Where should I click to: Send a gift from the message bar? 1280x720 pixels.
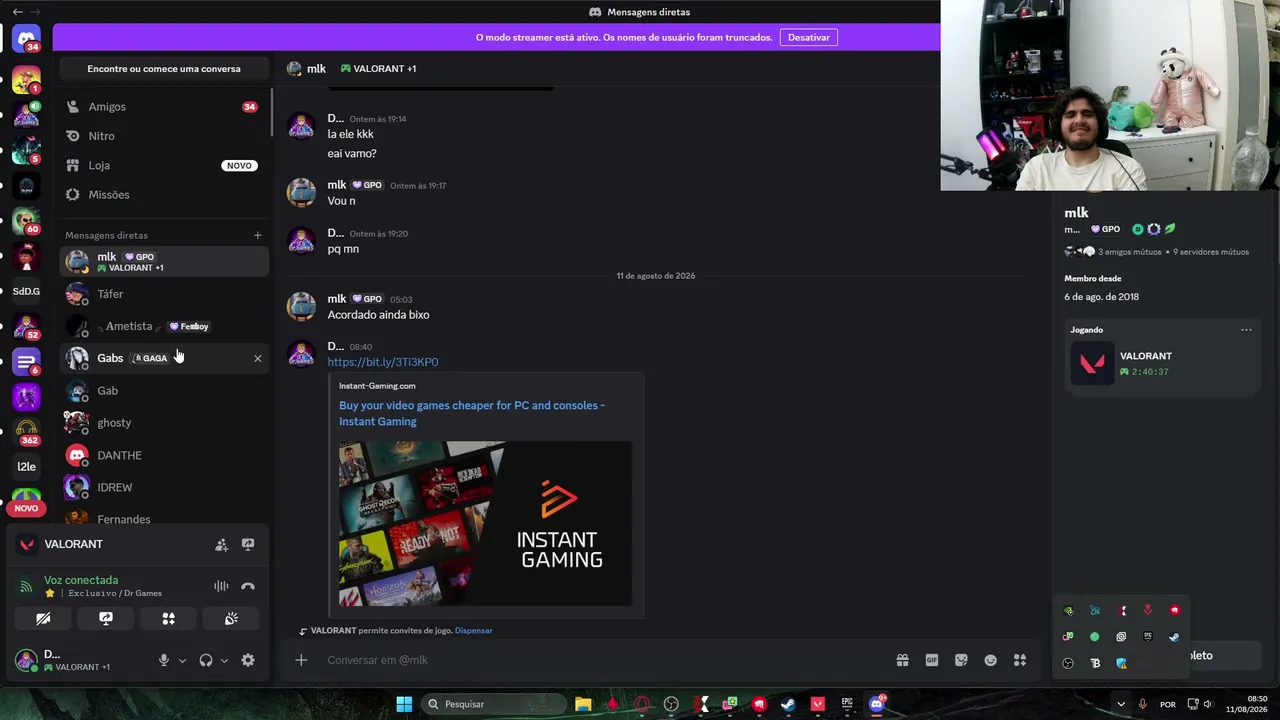pyautogui.click(x=902, y=660)
